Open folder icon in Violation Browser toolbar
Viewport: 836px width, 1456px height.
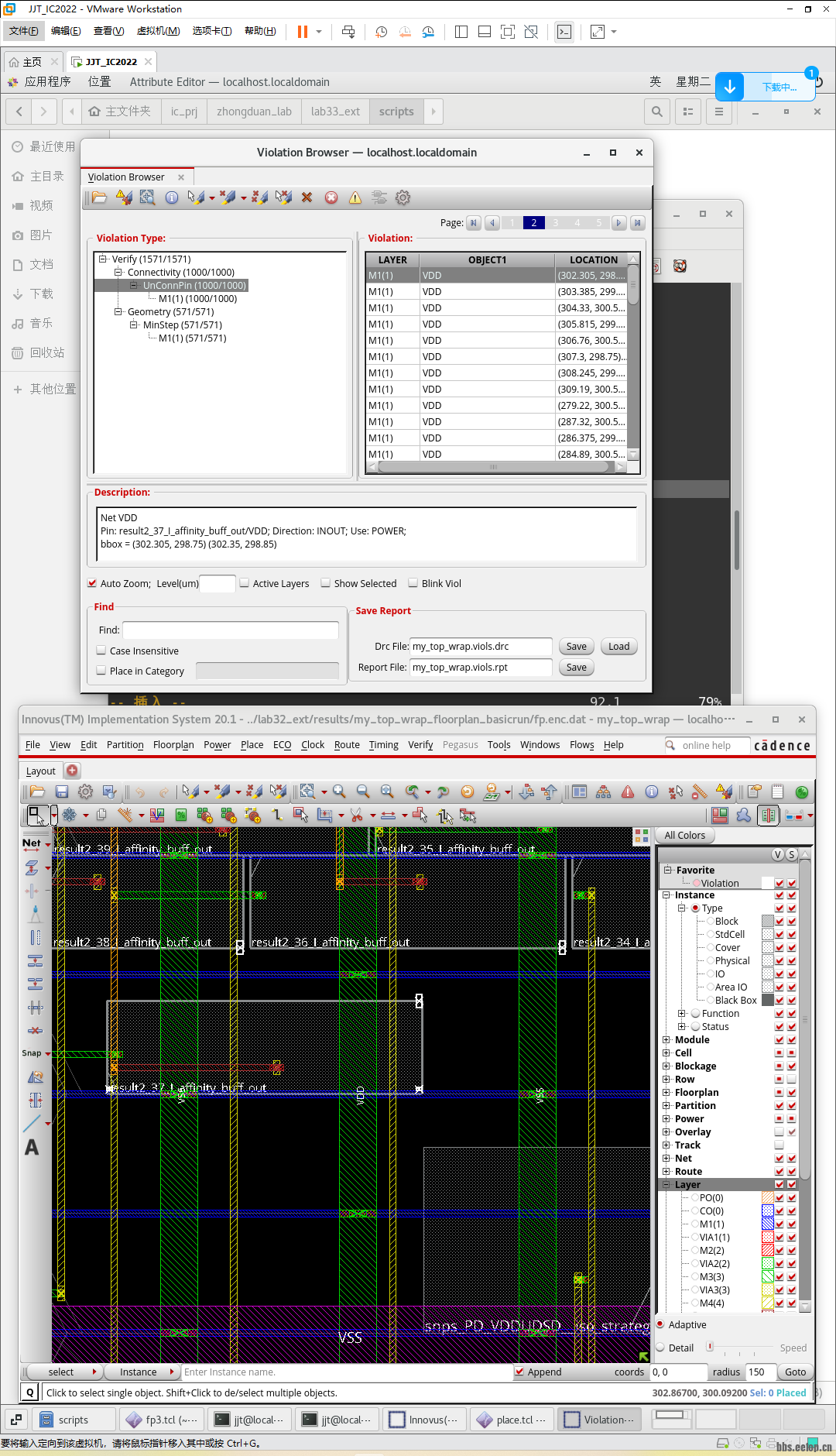tap(99, 197)
